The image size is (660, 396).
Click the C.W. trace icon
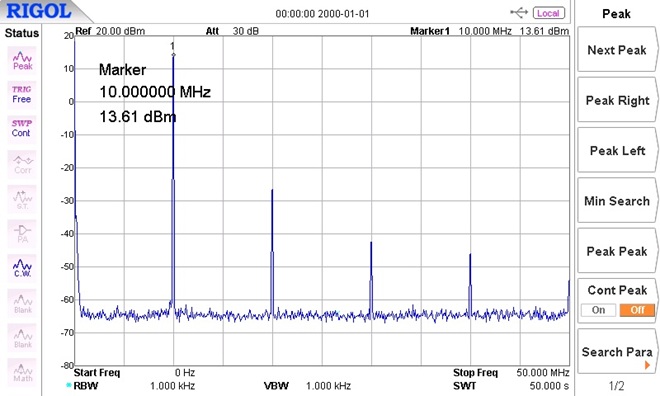(x=22, y=268)
